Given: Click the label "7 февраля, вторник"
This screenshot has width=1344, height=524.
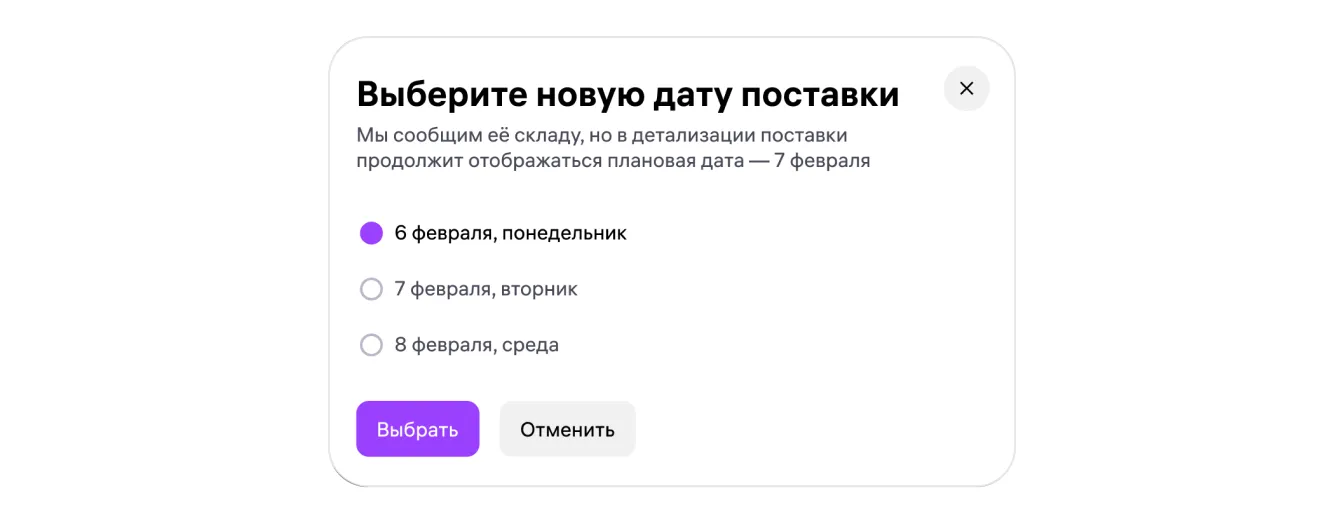Looking at the screenshot, I should (x=486, y=289).
